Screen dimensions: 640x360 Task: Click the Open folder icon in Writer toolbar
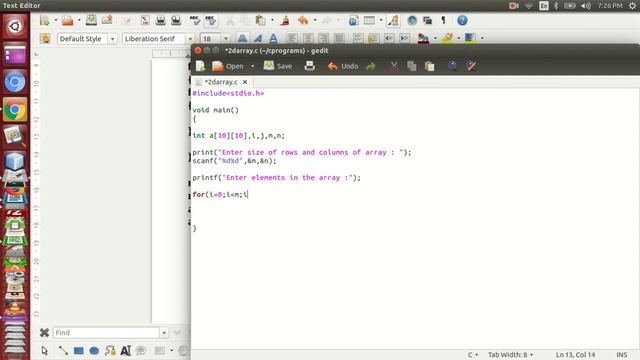point(68,20)
